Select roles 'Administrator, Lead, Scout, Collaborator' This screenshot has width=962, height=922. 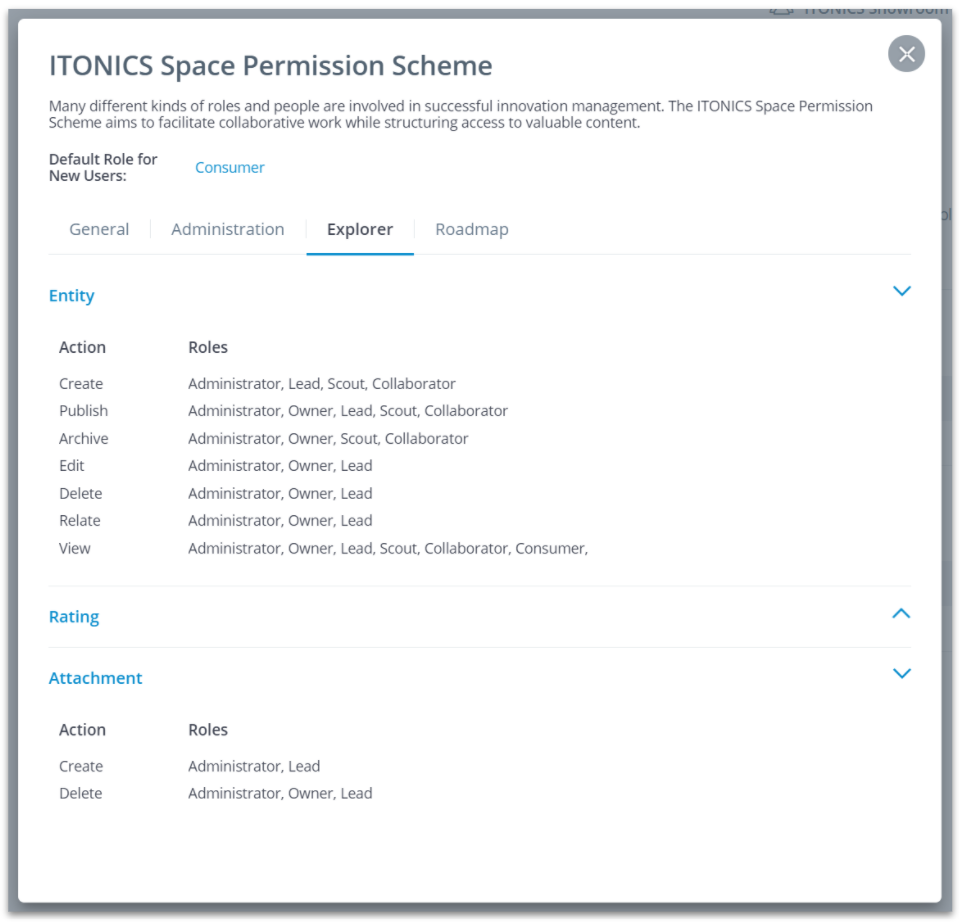tap(322, 384)
